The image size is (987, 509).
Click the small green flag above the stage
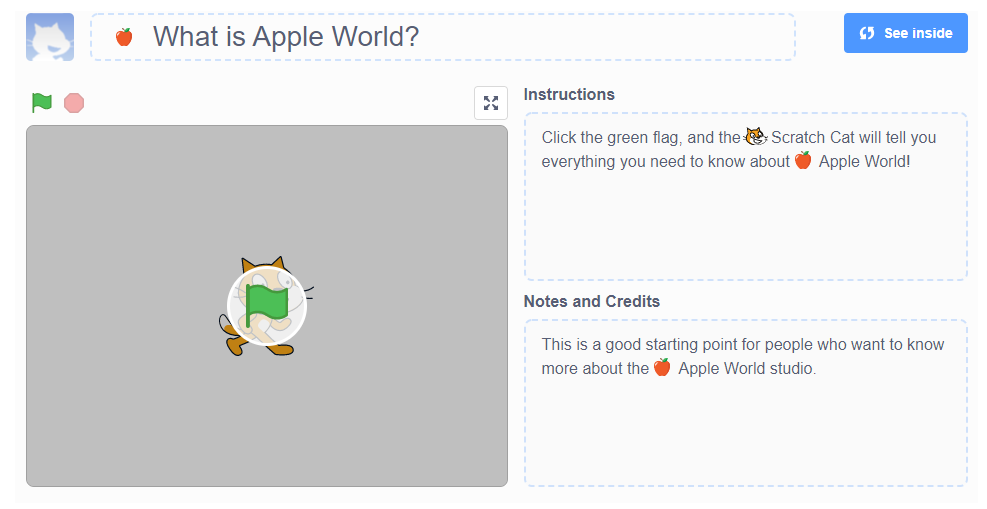[x=41, y=102]
